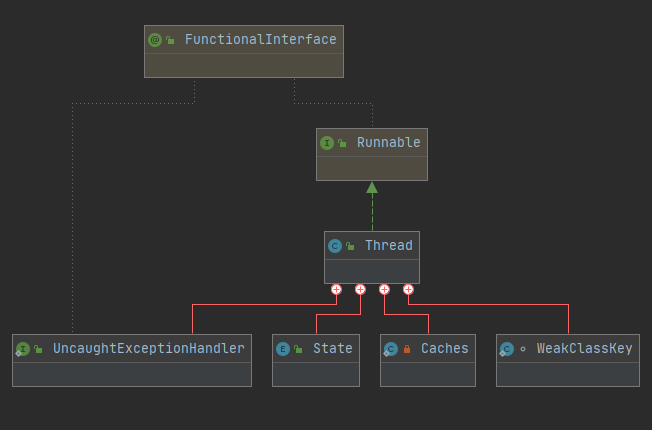Click the empty members compartment of Caches node
The image size is (652, 430).
pyautogui.click(x=428, y=374)
